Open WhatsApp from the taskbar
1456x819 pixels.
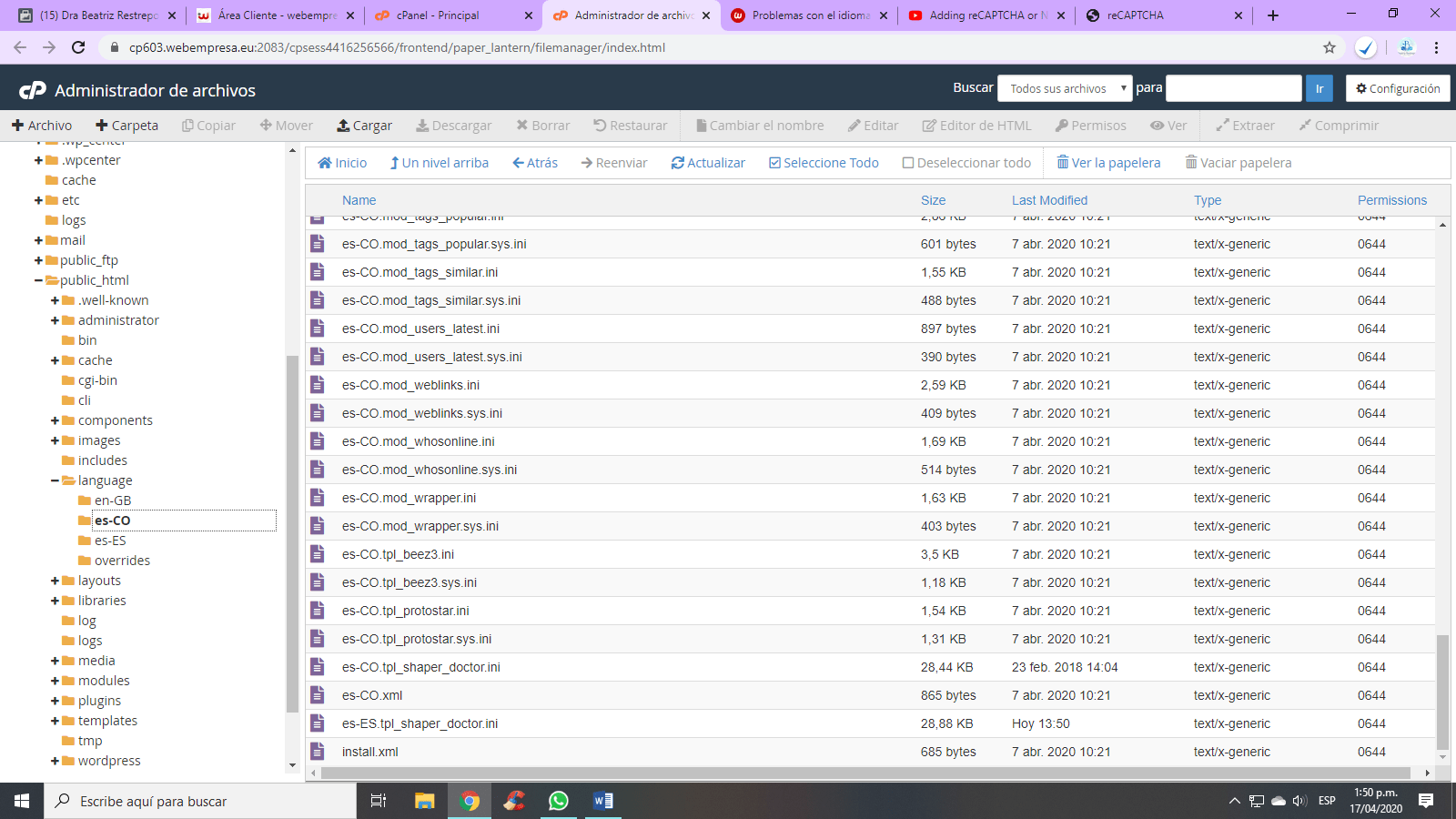(559, 801)
